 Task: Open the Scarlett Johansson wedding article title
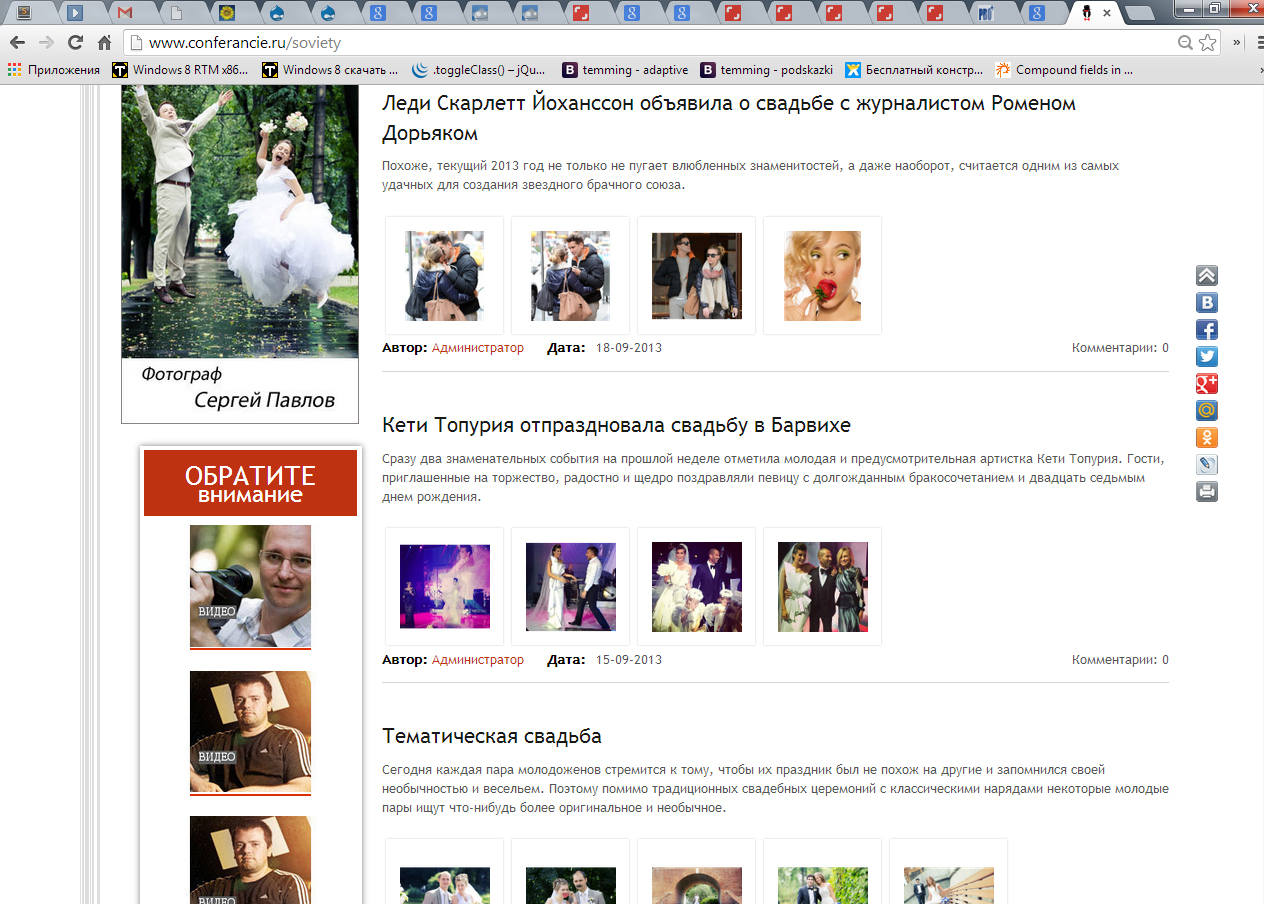coord(729,118)
